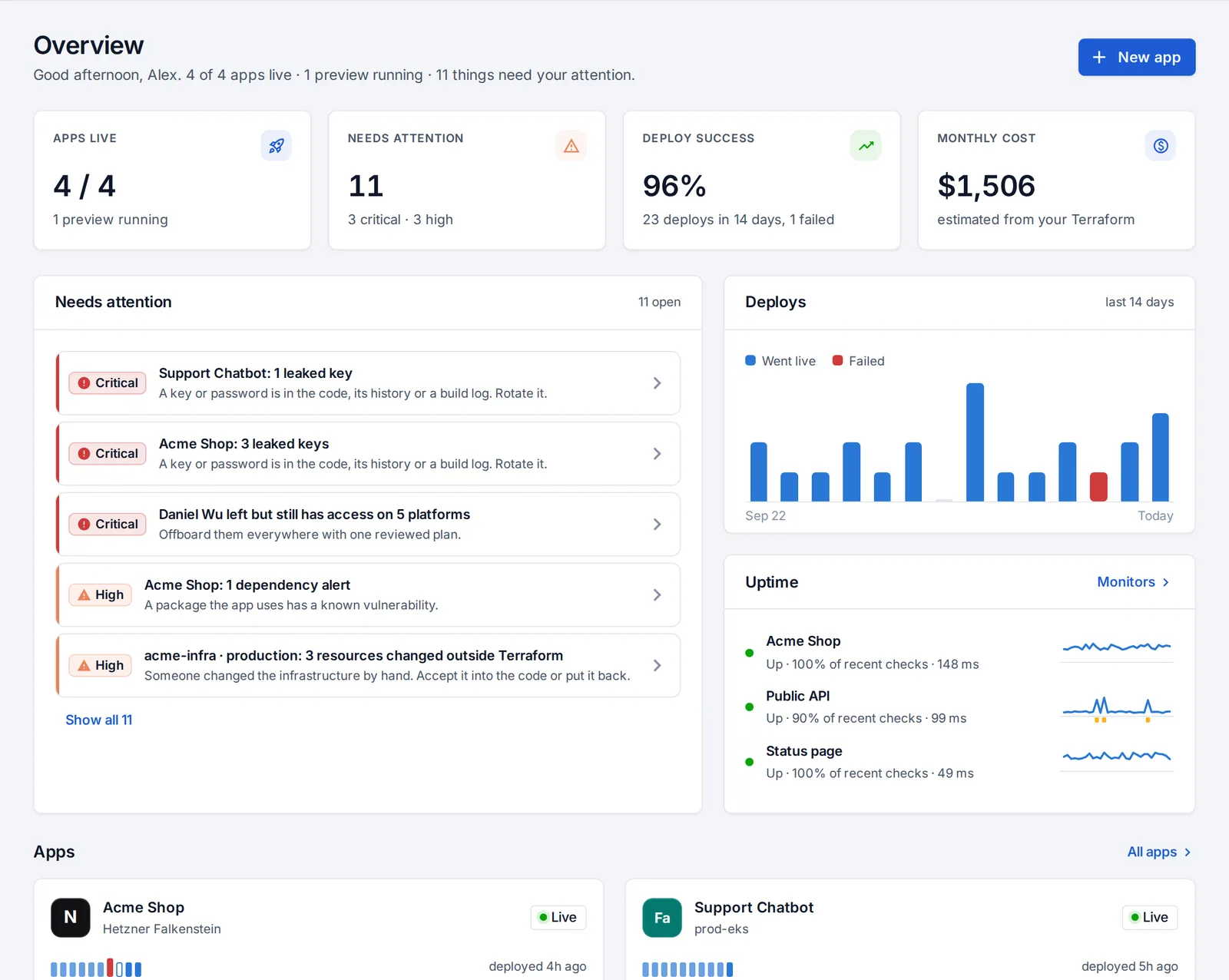Viewport: 1229px width, 980px height.
Task: Click High badge on acme-infra alert
Action: 101,666
